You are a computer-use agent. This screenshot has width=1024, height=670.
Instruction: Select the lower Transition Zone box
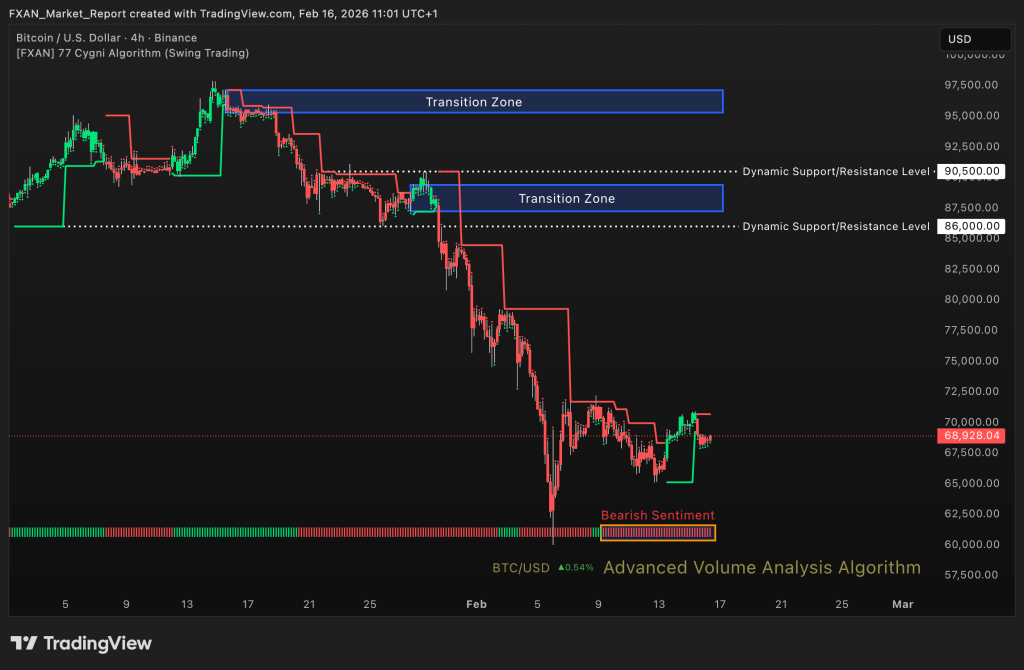click(x=566, y=198)
